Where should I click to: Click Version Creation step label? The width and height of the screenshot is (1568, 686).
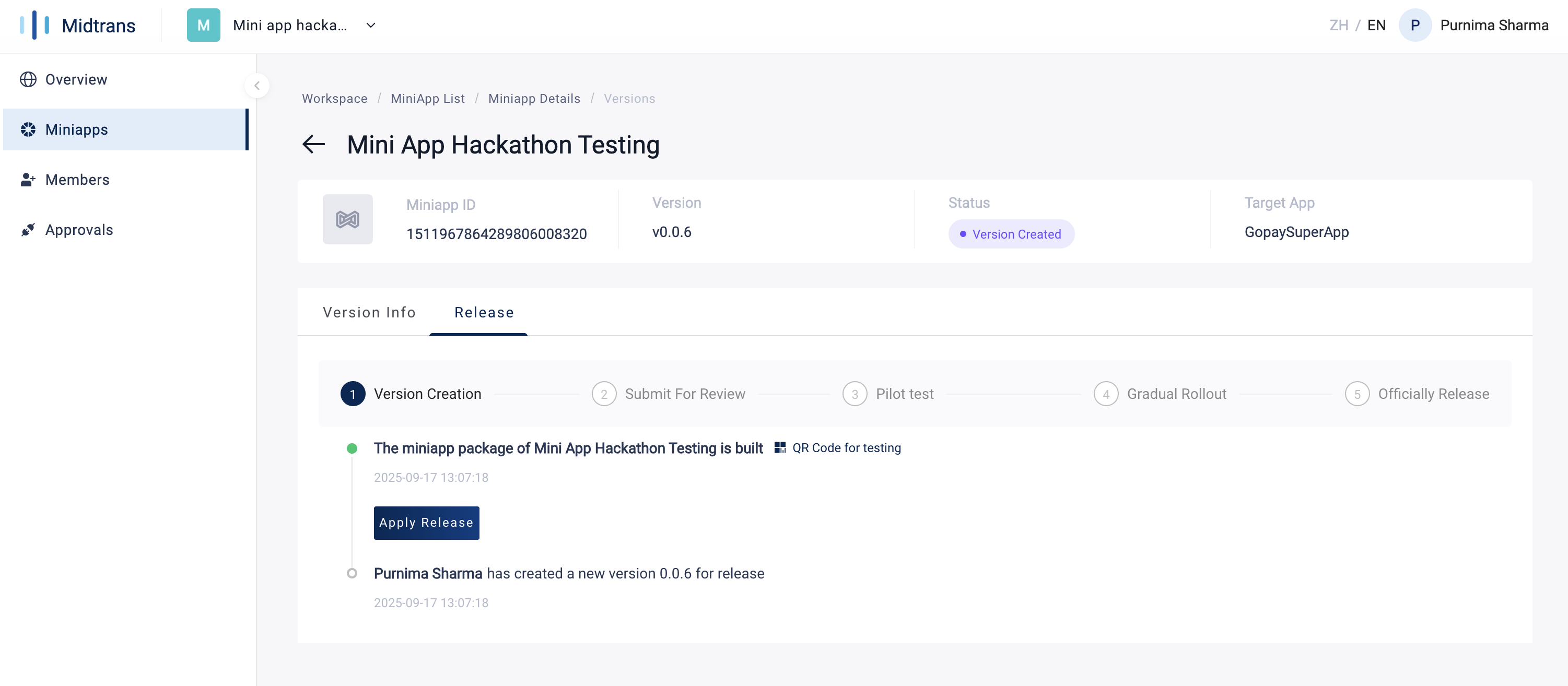click(427, 394)
